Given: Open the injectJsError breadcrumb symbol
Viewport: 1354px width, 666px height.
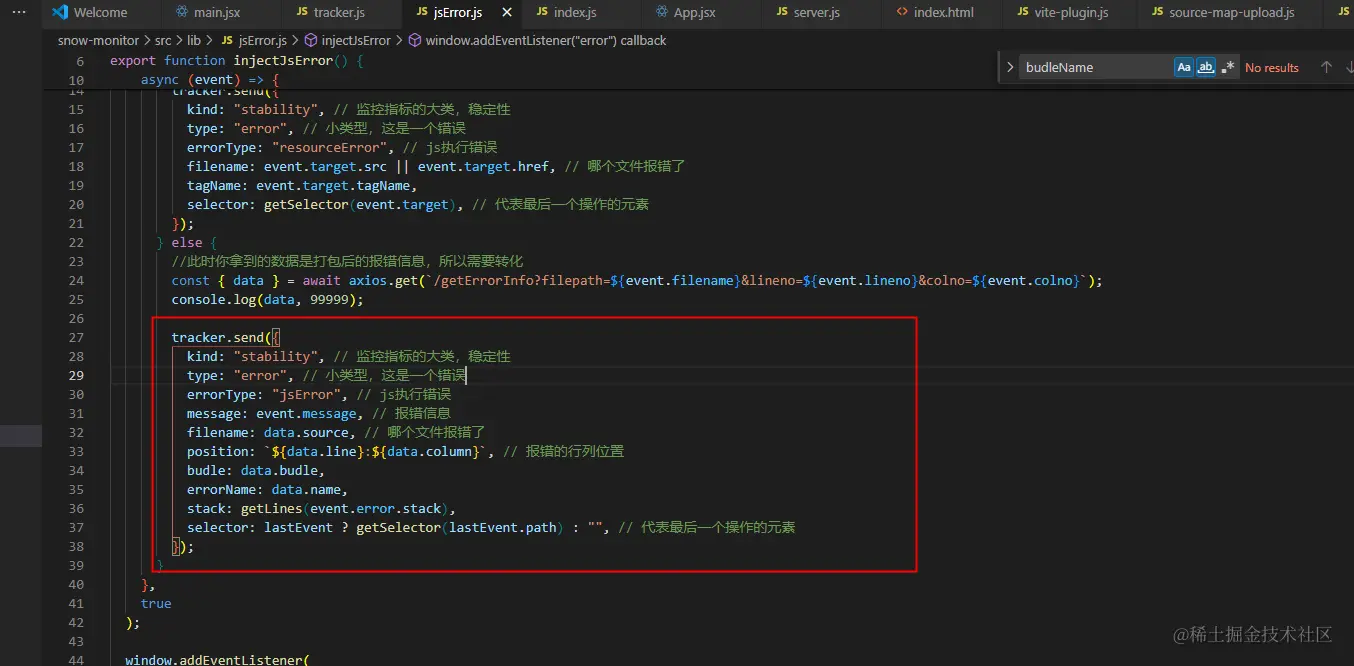Looking at the screenshot, I should pyautogui.click(x=347, y=41).
